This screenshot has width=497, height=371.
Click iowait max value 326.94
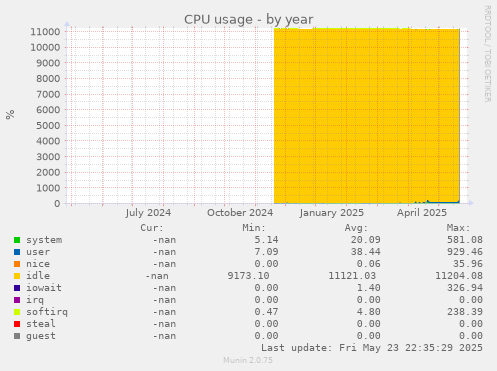click(465, 288)
